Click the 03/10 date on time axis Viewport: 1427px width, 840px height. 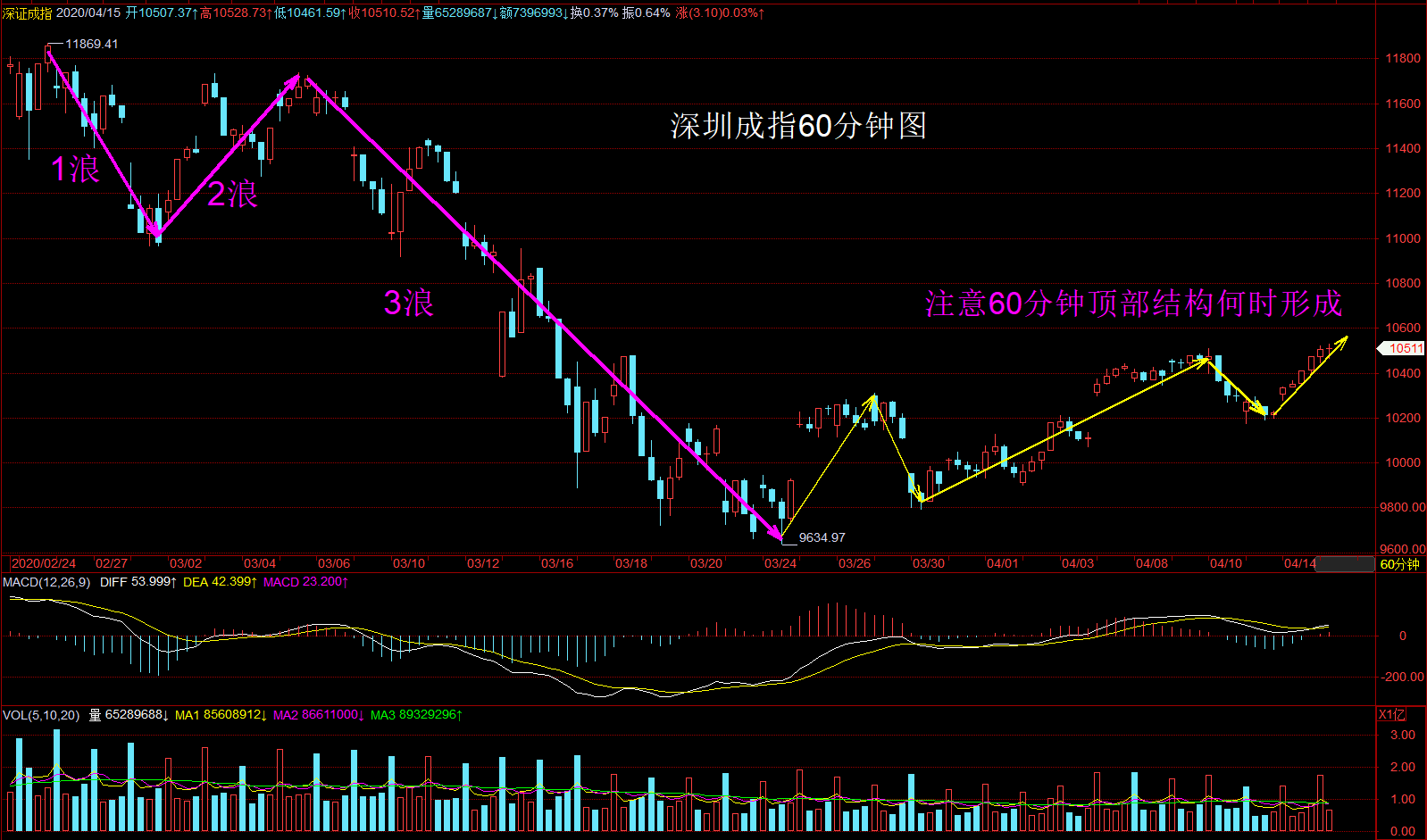point(409,563)
